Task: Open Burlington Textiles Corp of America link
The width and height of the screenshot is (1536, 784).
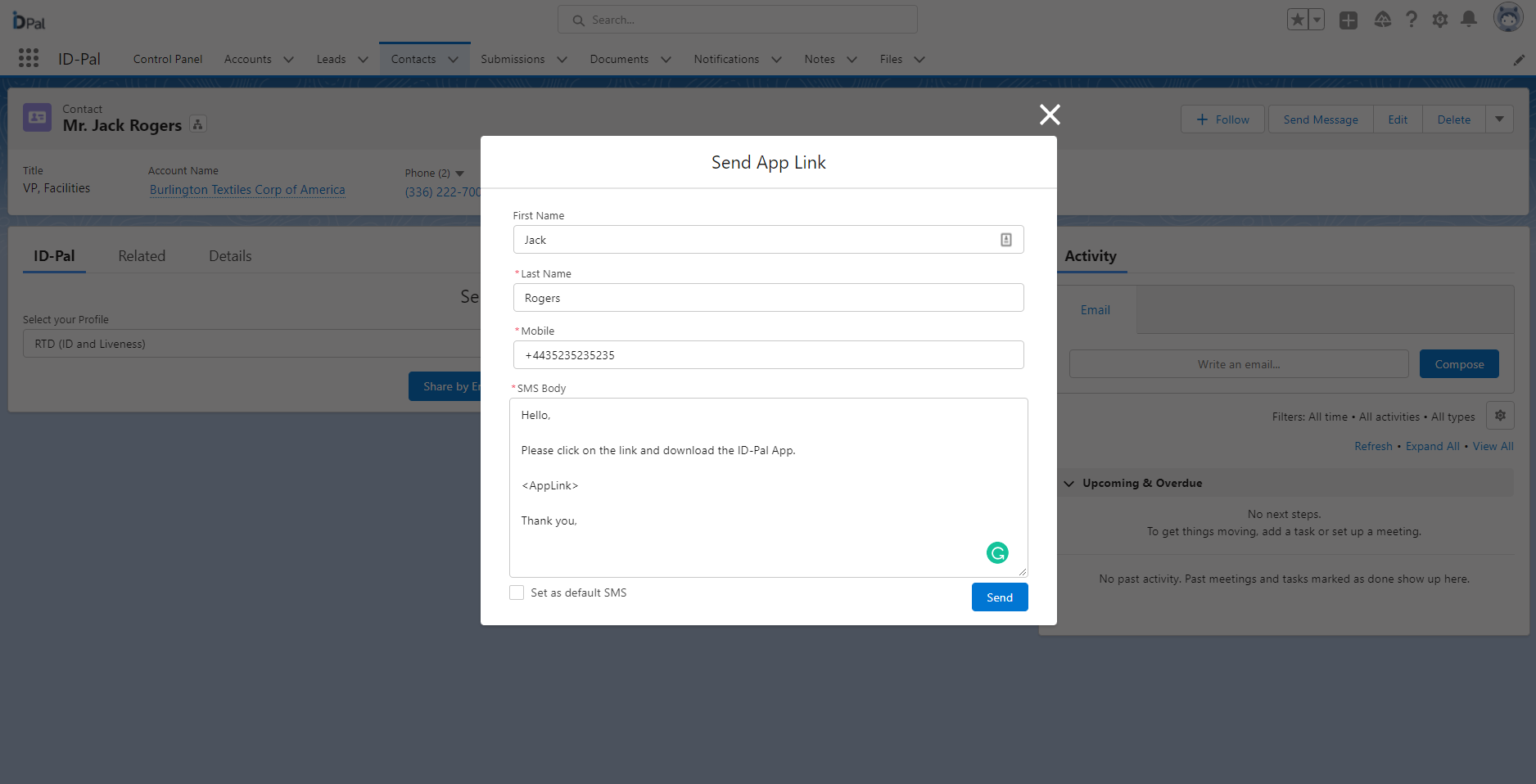Action: click(247, 190)
